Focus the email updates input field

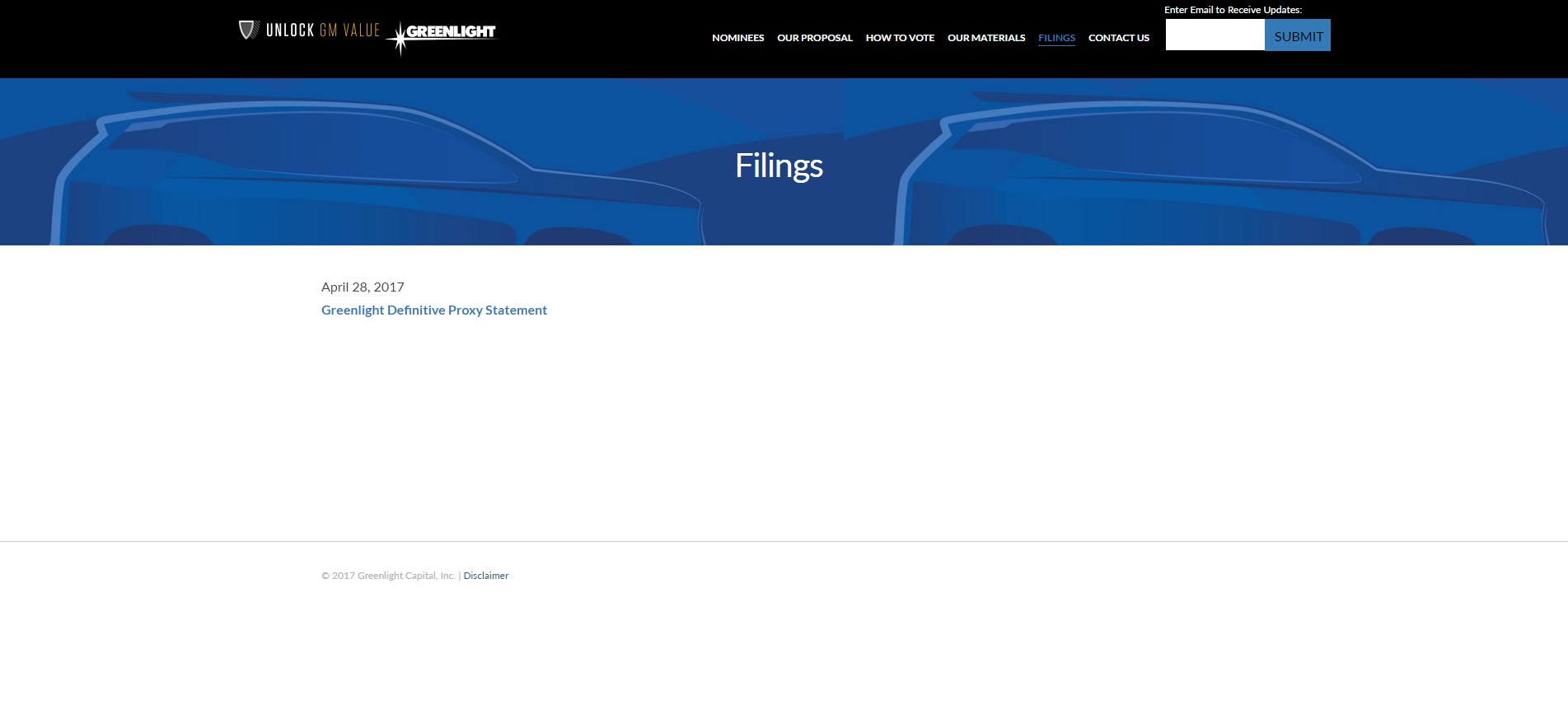[x=1215, y=35]
